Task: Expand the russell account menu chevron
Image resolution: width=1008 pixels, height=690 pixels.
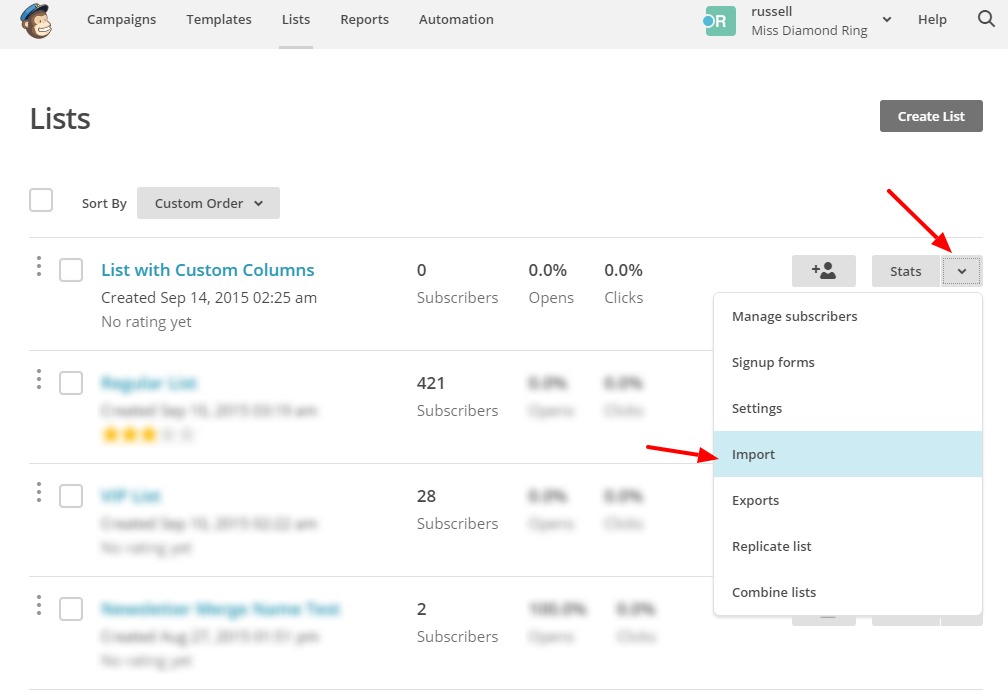Action: click(886, 20)
